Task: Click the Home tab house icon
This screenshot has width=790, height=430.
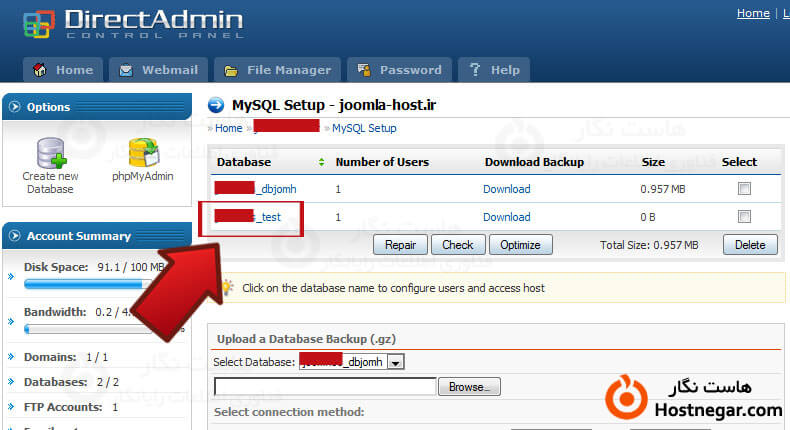Action: (x=40, y=70)
